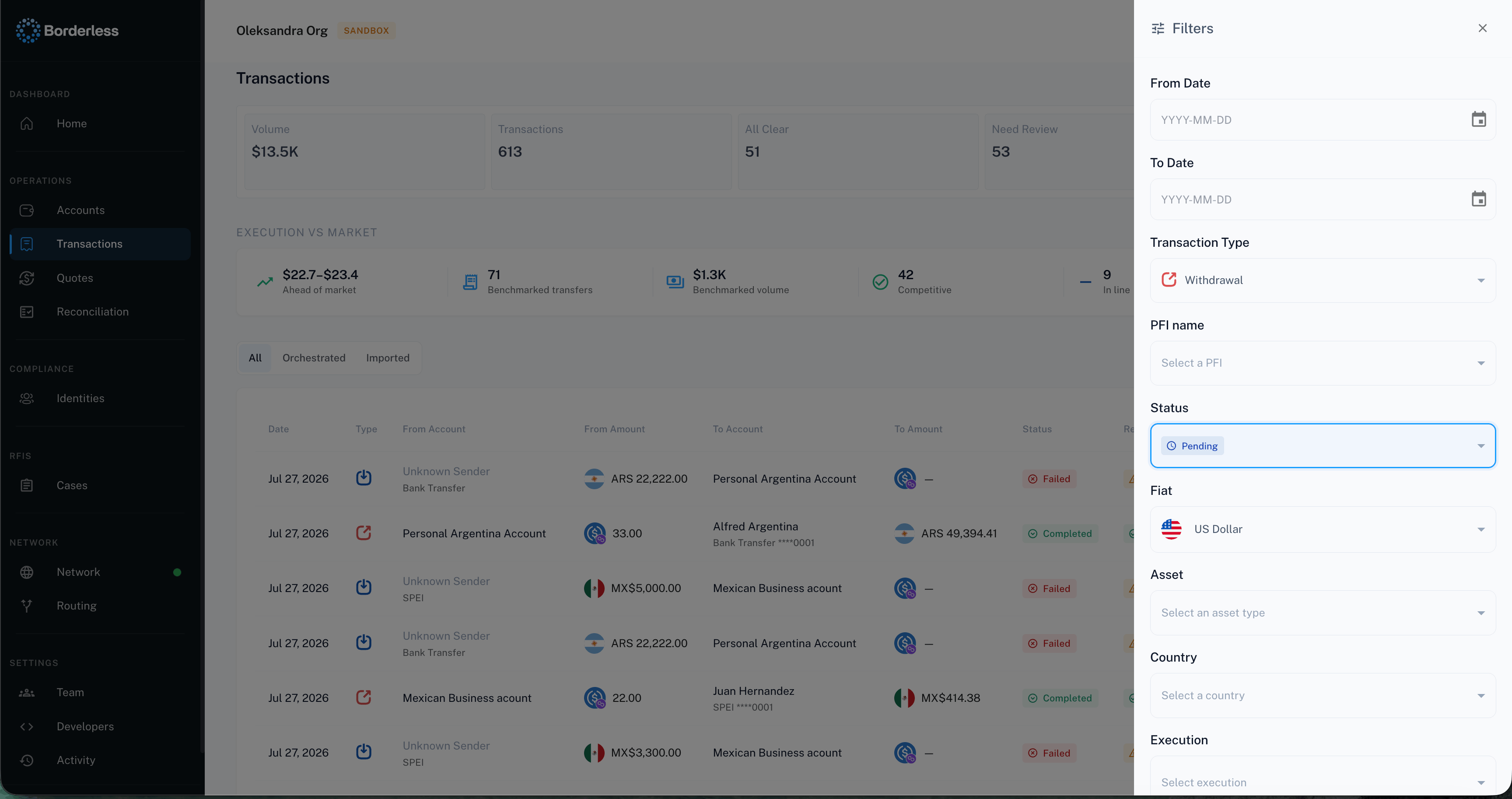Click the Need Review 53 card

pos(1060,151)
